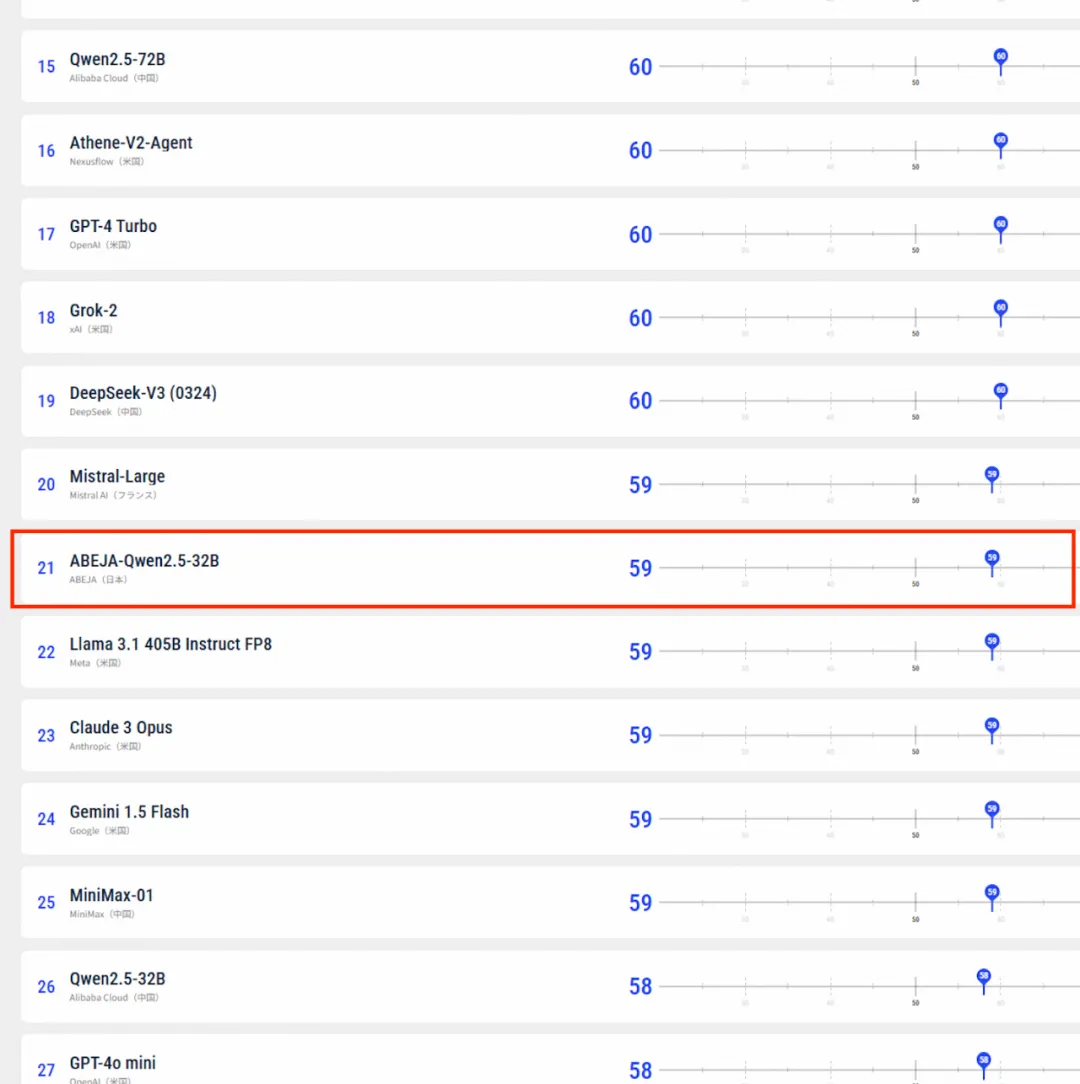Screen dimensions: 1080x1084
Task: Click rank number 25
Action: pyautogui.click(x=46, y=903)
